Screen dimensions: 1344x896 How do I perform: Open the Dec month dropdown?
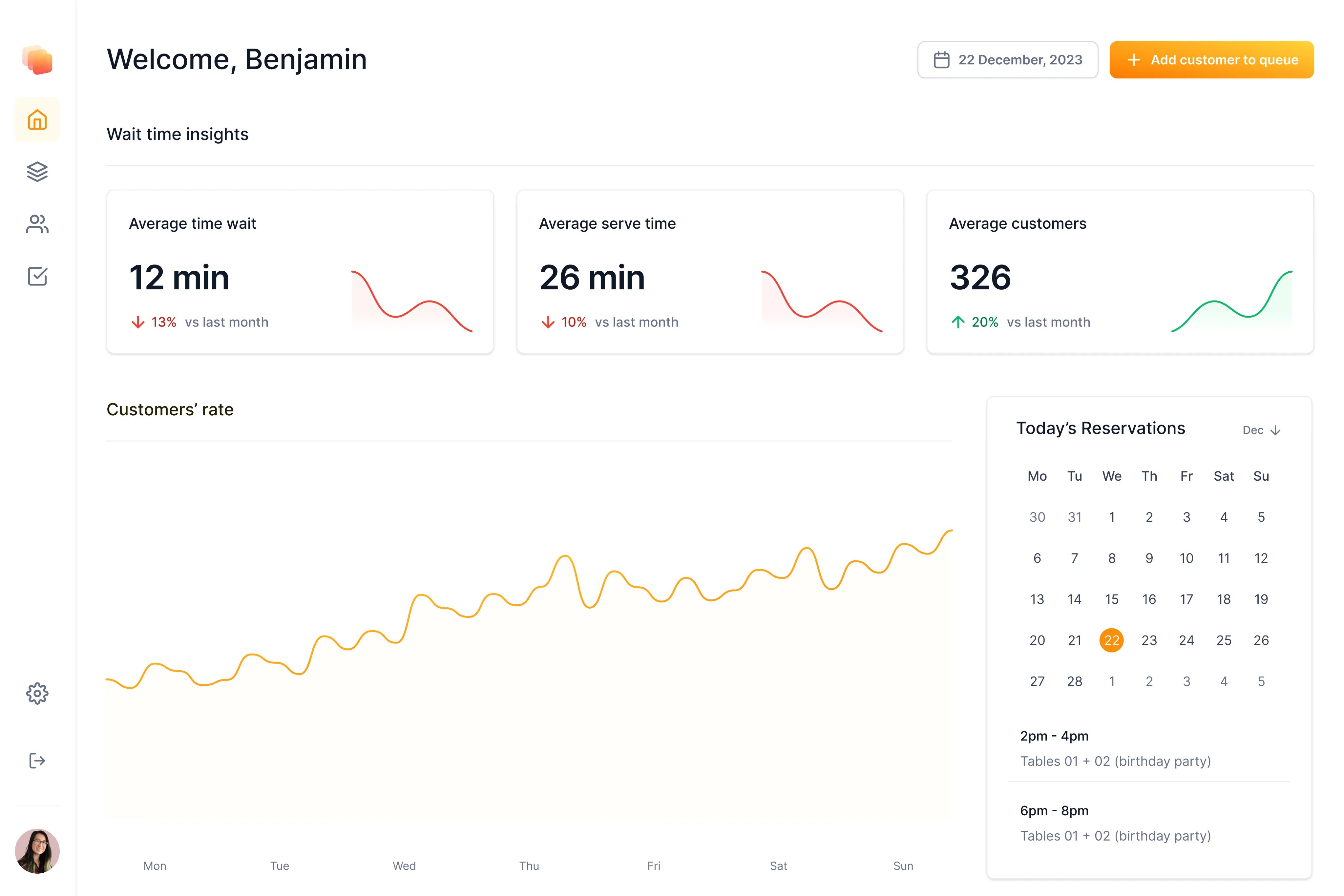(1261, 430)
